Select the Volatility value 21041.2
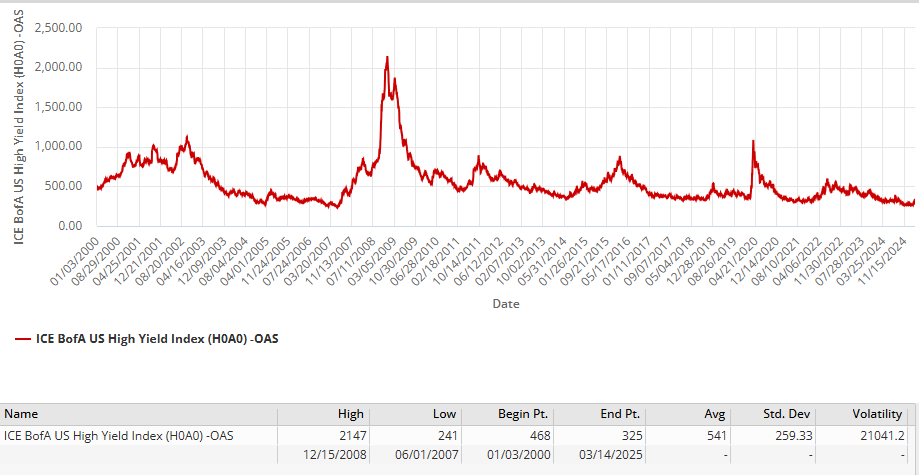Screen dimensions: 919x475 883,435
